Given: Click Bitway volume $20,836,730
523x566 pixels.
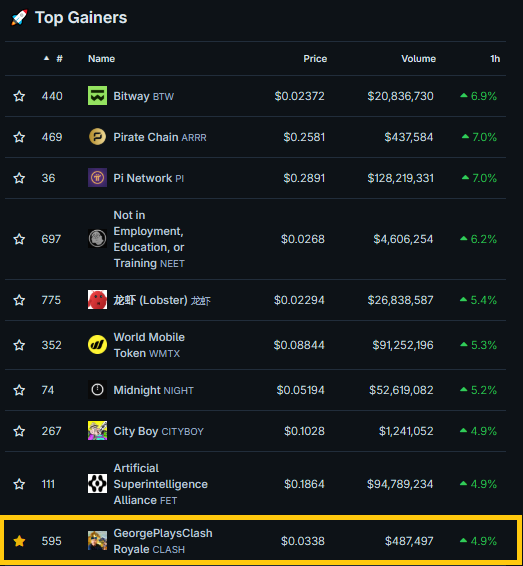Looking at the screenshot, I should coord(400,96).
